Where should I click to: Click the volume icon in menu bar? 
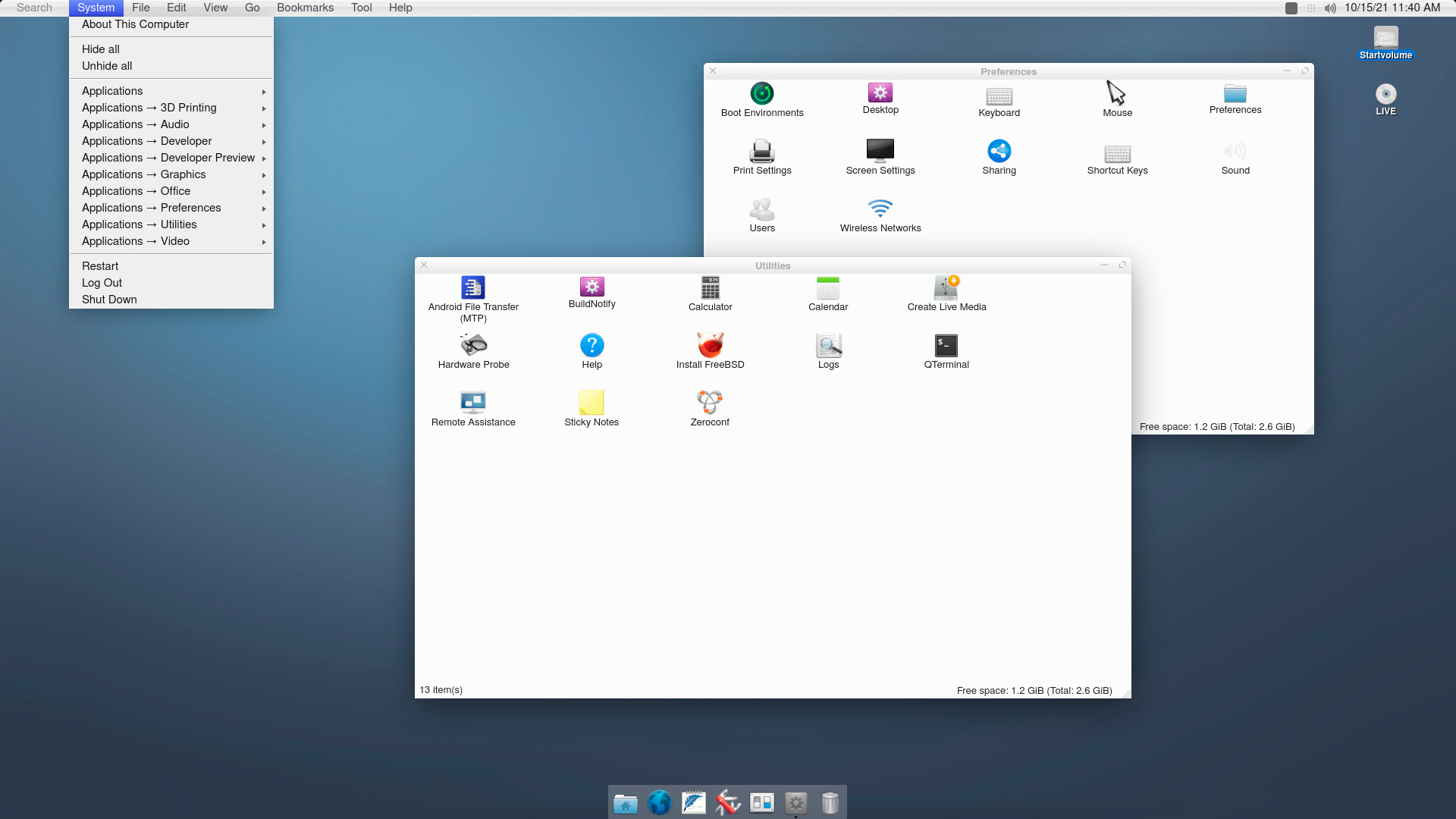pyautogui.click(x=1330, y=8)
